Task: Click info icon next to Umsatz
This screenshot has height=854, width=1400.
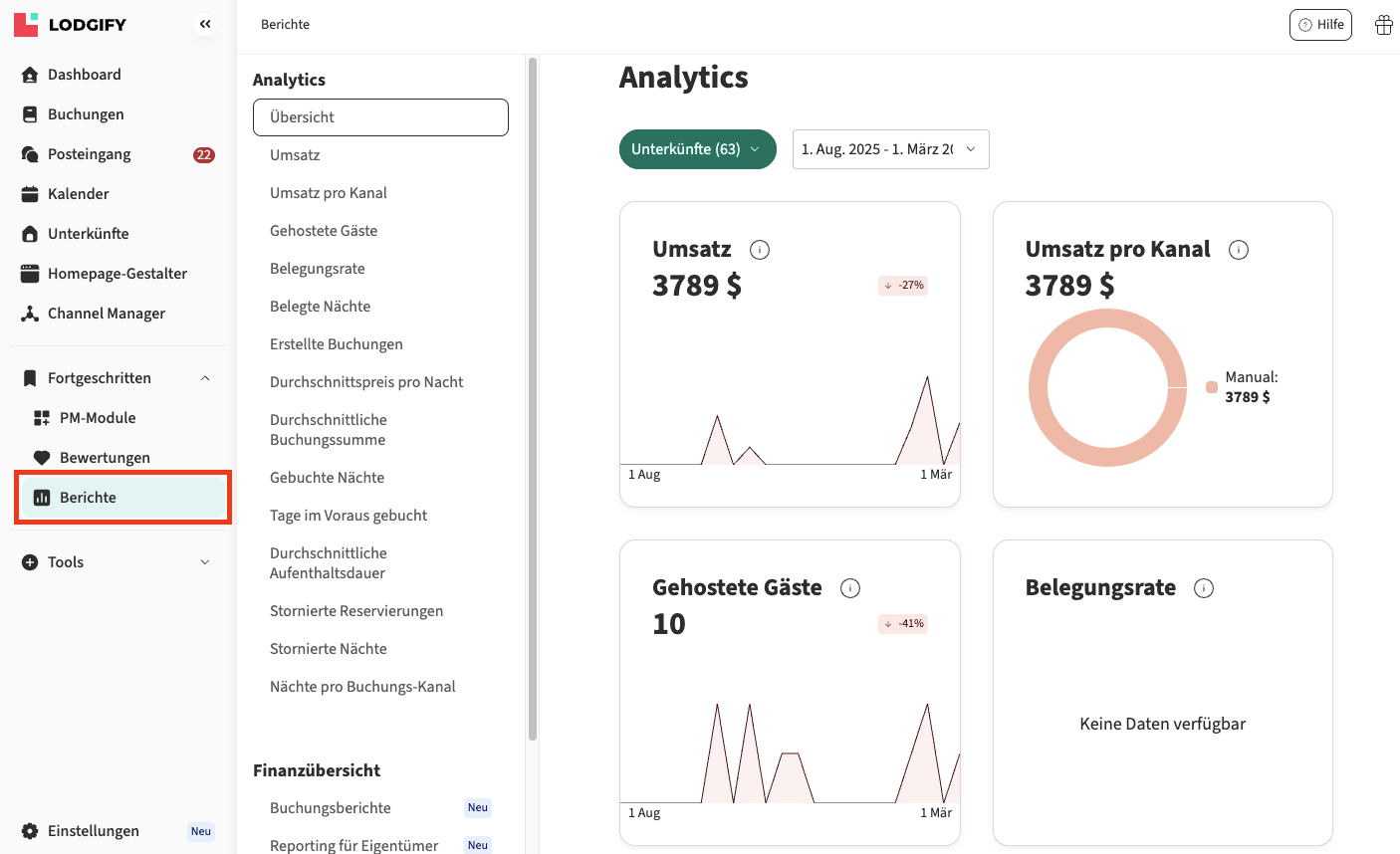Action: click(760, 250)
